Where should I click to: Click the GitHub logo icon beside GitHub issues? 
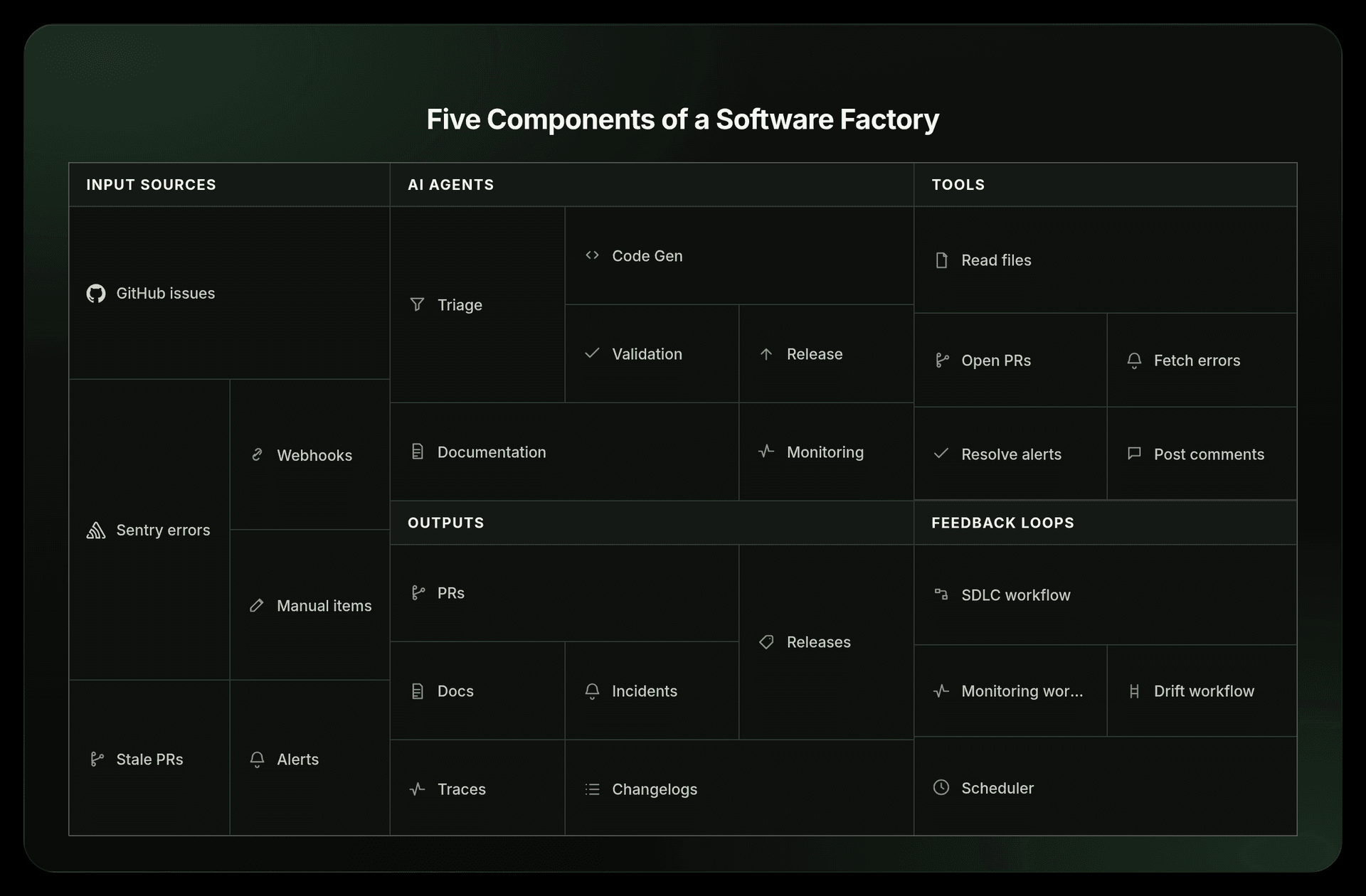tap(96, 294)
